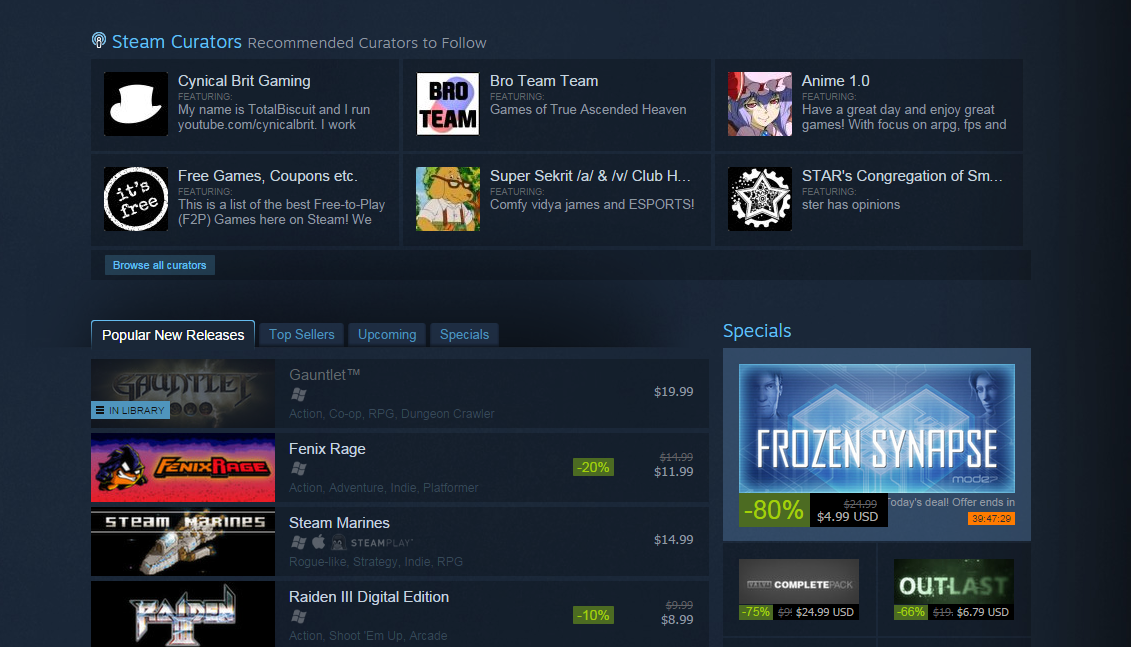Select the Raiden III Digital Edition listing
Image resolution: width=1131 pixels, height=647 pixels.
tap(400, 615)
